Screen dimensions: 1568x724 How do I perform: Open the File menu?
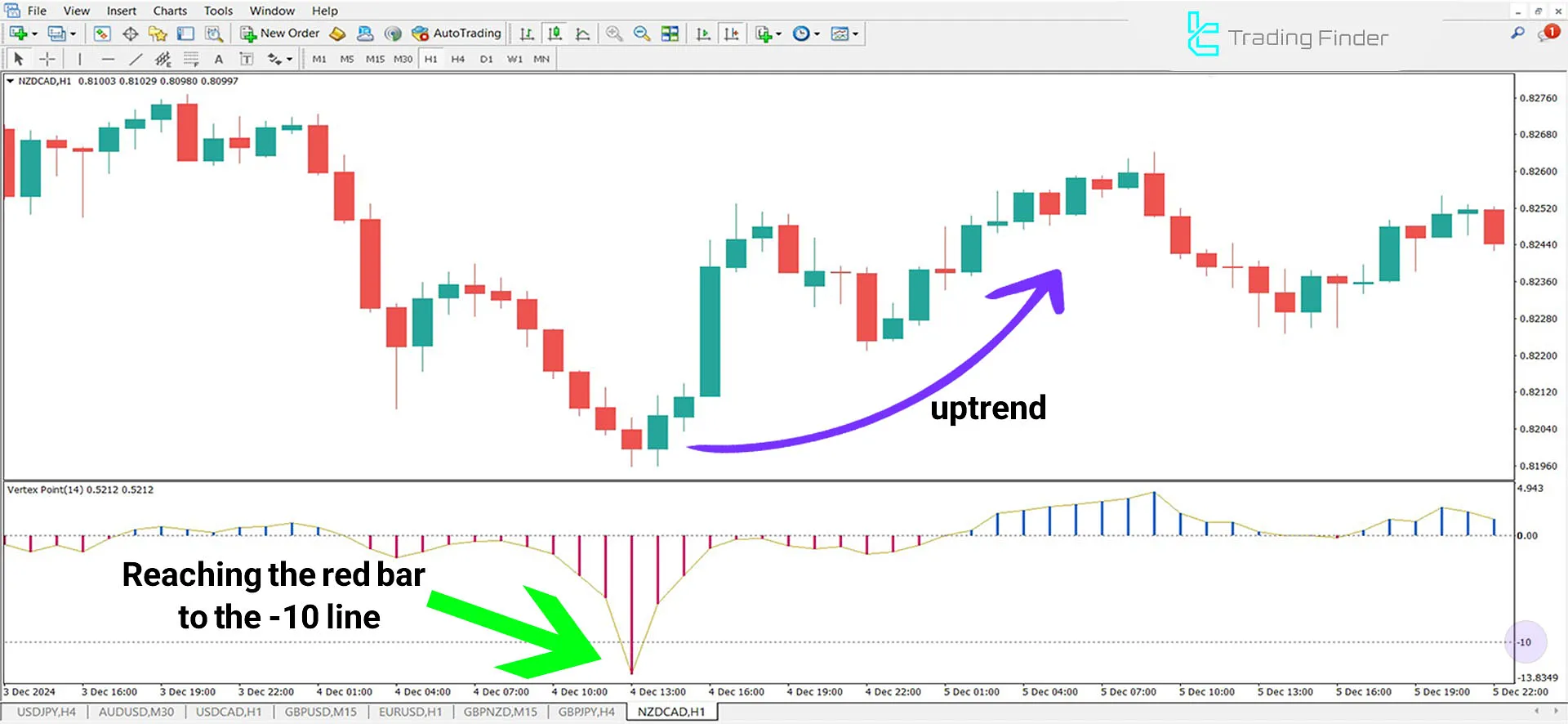(x=37, y=11)
